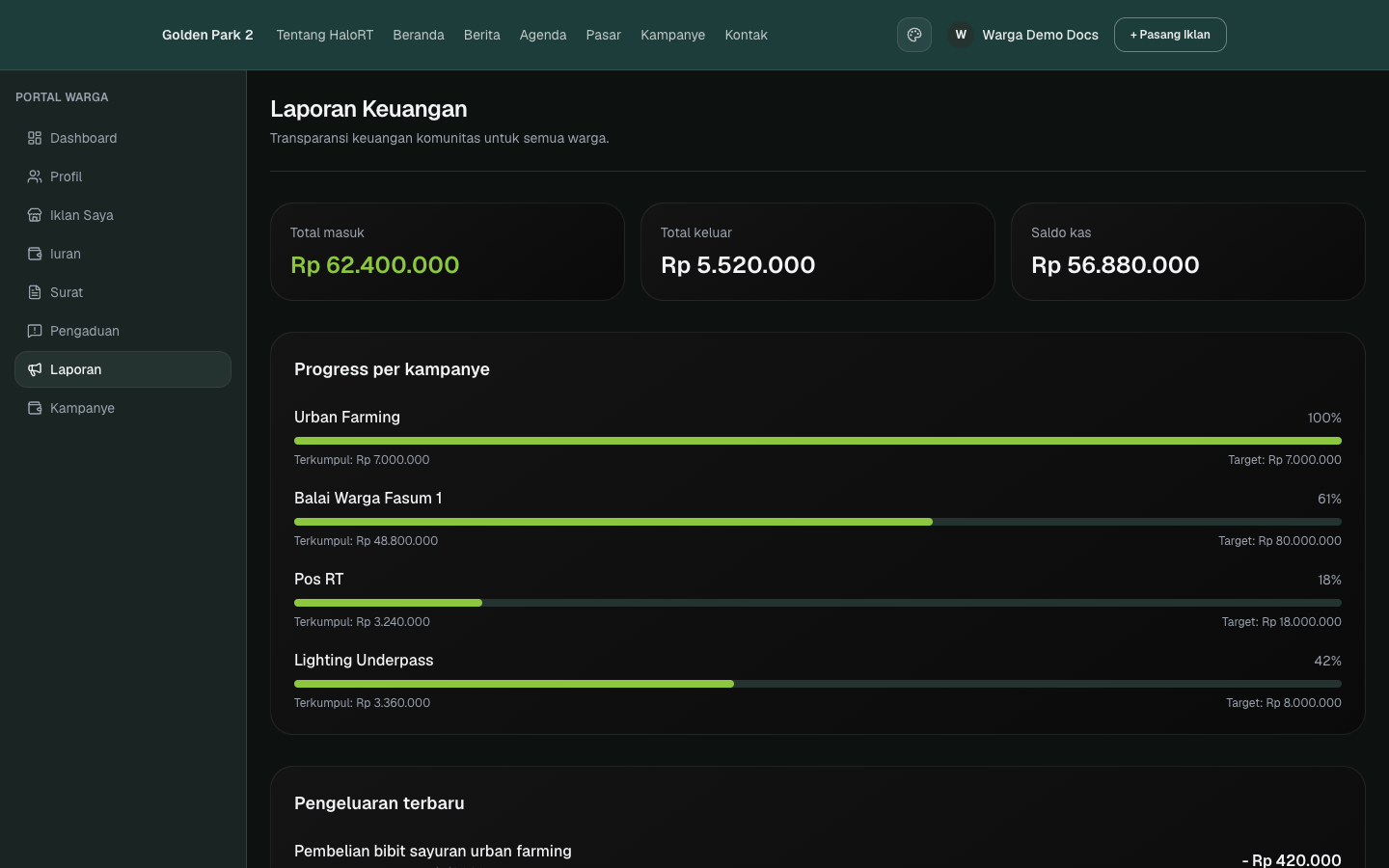Click Terkumpul: Rp 3.240.000 text
Viewport: 1389px width, 868px height.
point(362,622)
